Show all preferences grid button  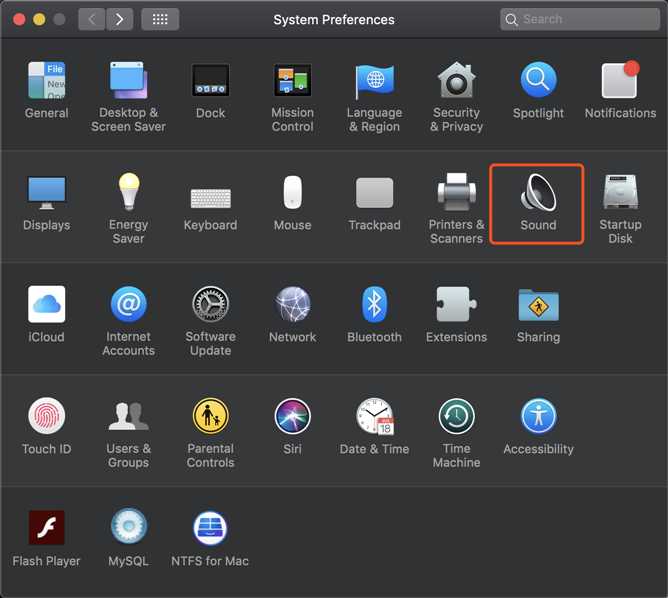[x=160, y=19]
